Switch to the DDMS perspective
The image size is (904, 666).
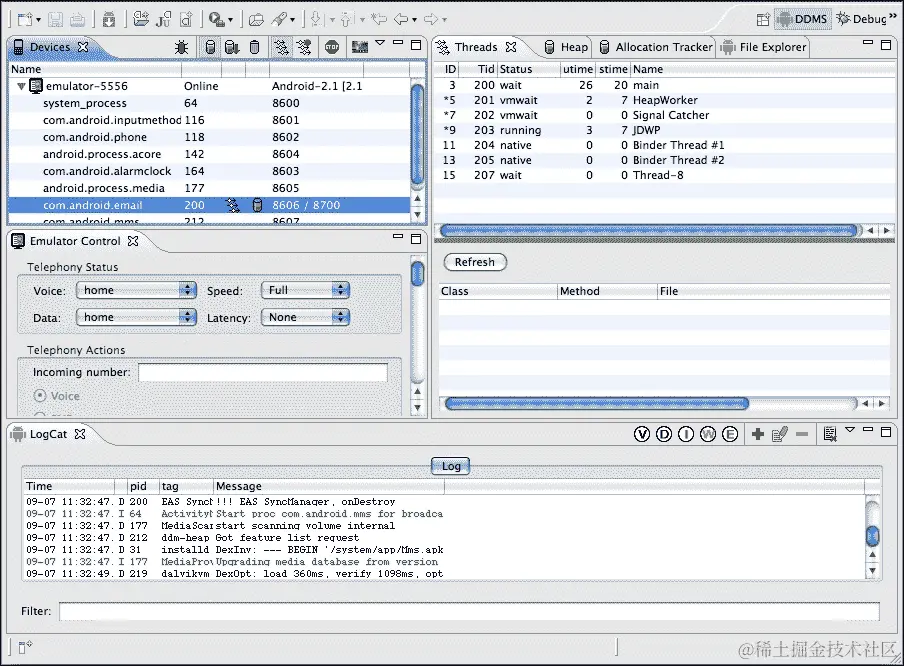coord(802,19)
